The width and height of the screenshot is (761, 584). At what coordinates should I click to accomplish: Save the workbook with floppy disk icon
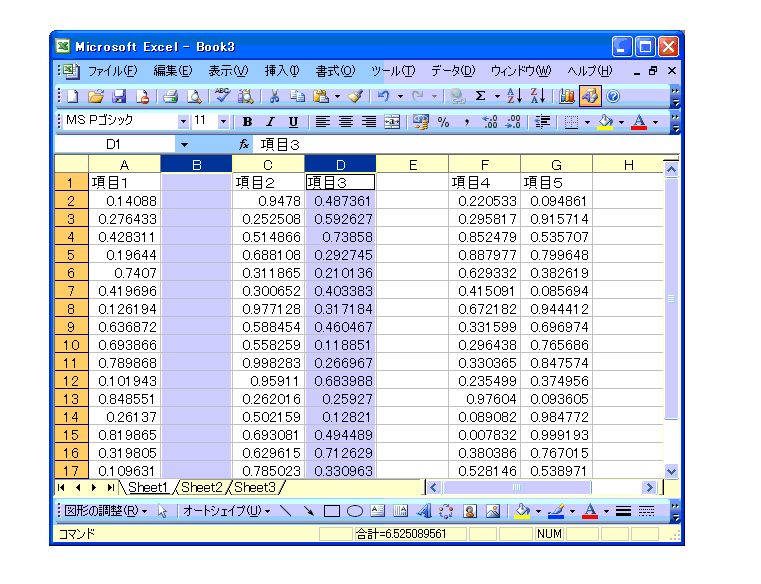point(119,97)
